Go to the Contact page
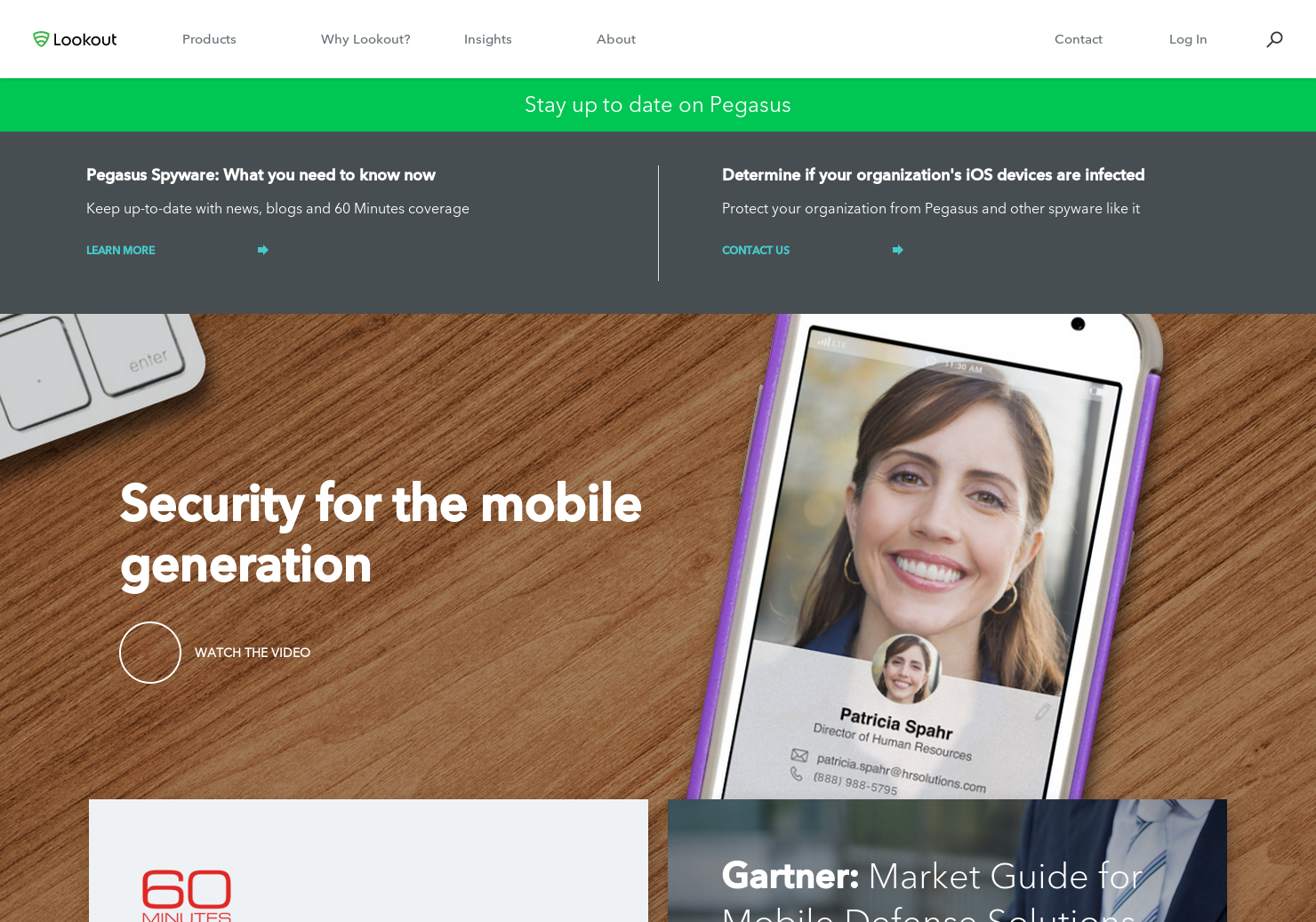 pos(1079,39)
